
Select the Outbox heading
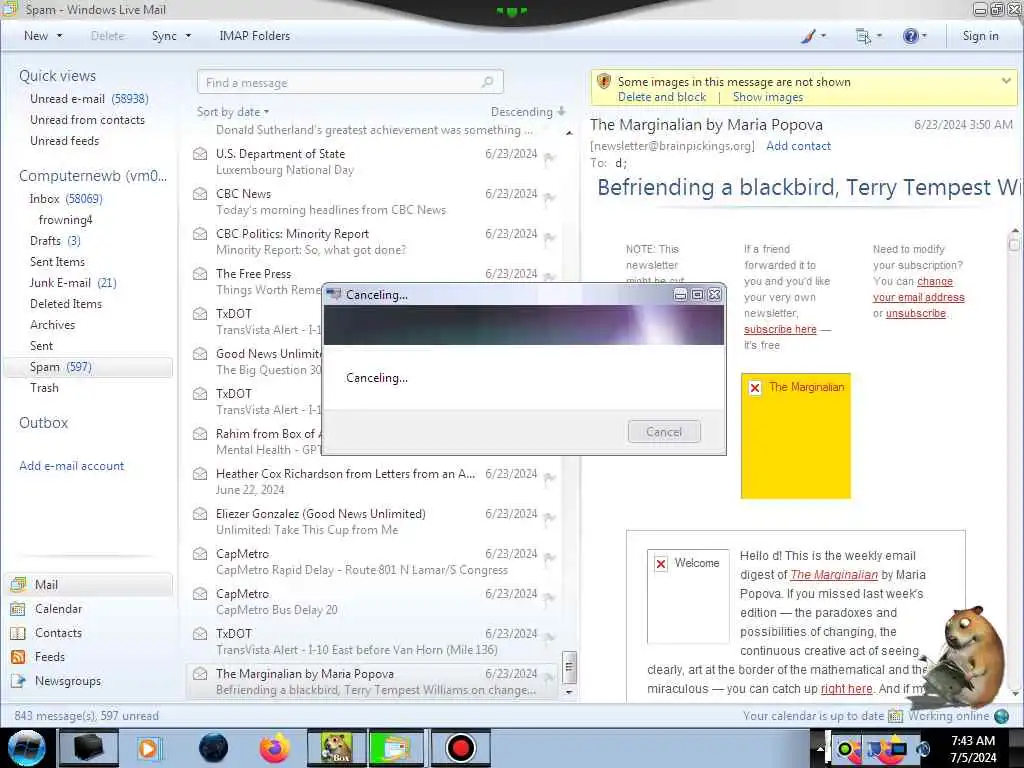[x=43, y=423]
